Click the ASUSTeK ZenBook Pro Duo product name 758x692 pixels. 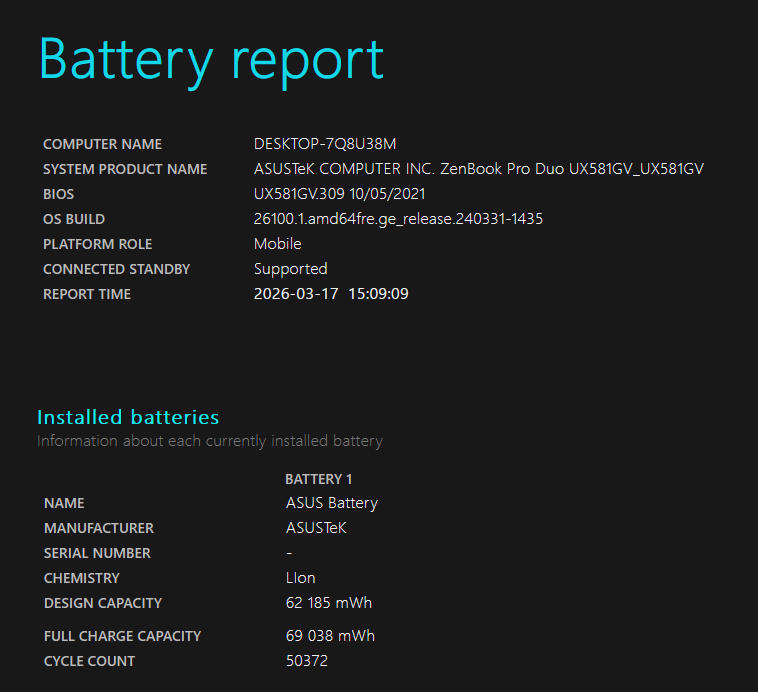coord(479,169)
